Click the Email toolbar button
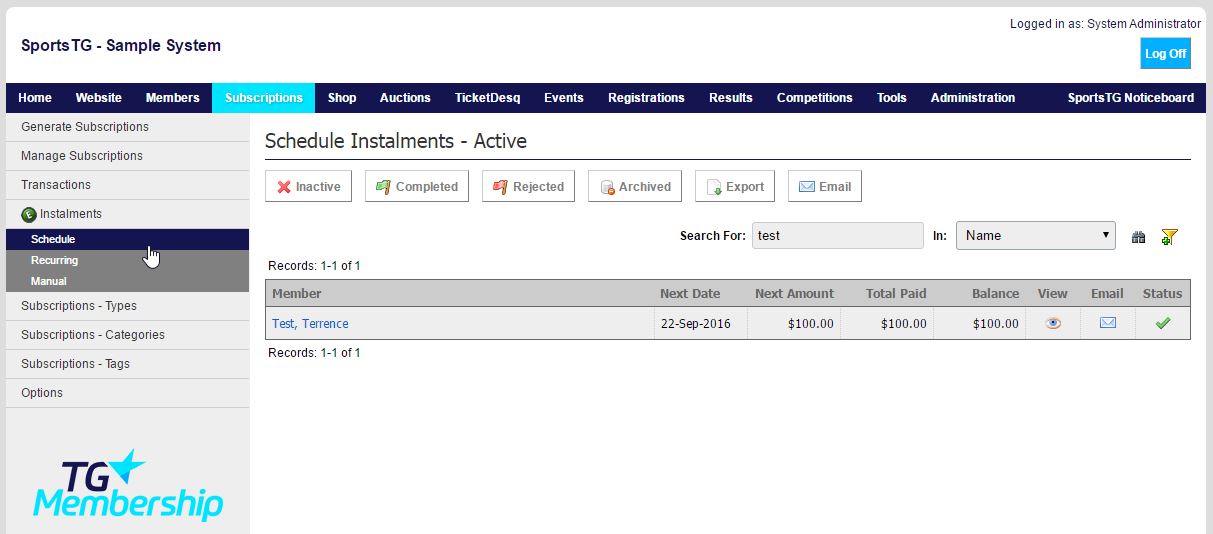 pyautogui.click(x=825, y=186)
